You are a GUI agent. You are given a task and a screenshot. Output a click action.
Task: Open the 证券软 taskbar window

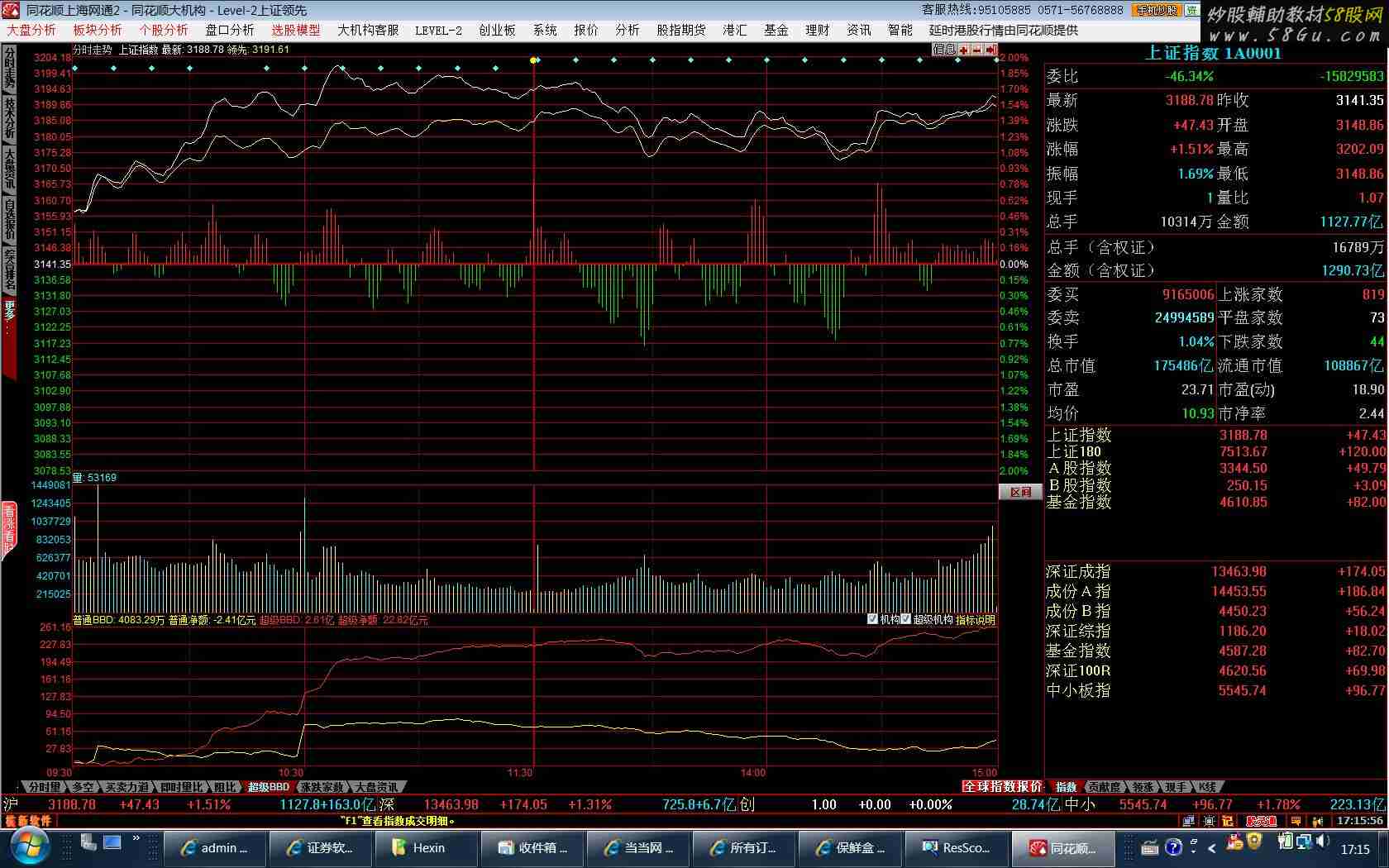321,848
